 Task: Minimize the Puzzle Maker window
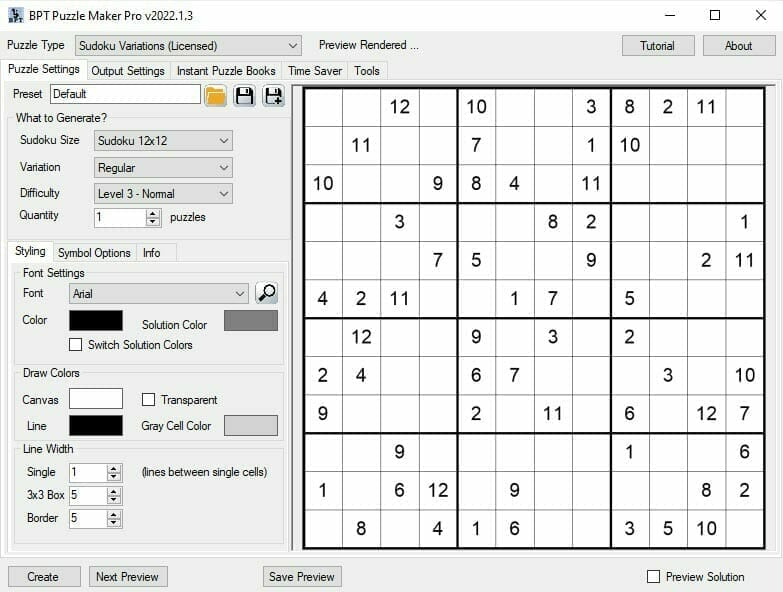(670, 15)
